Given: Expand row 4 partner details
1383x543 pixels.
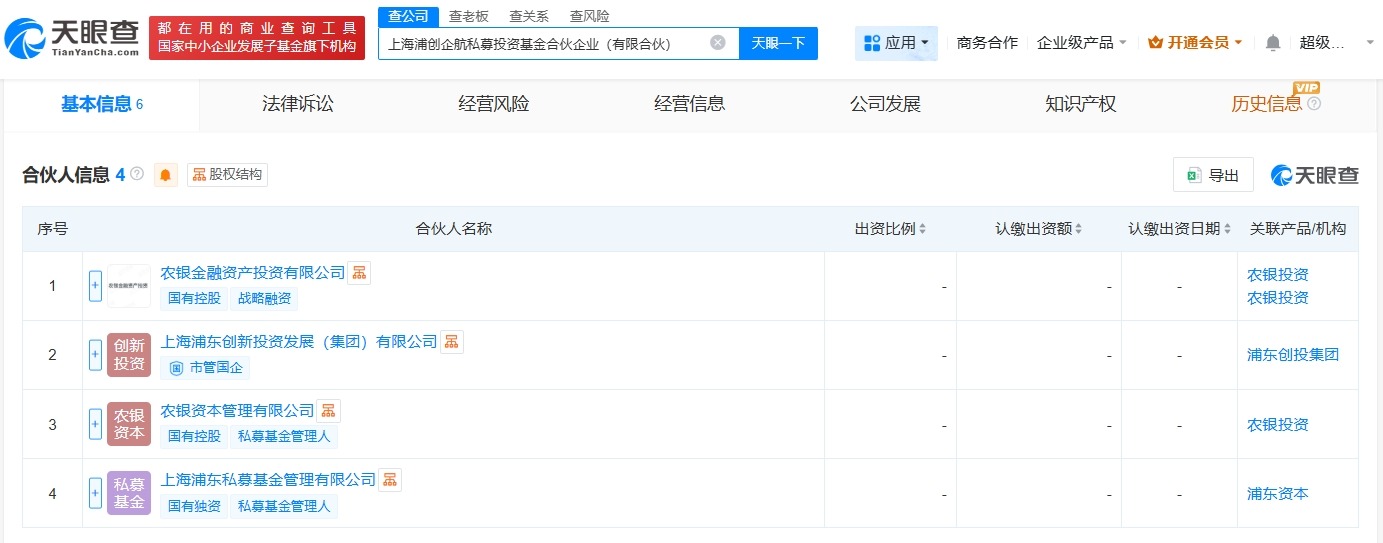Looking at the screenshot, I should [95, 493].
